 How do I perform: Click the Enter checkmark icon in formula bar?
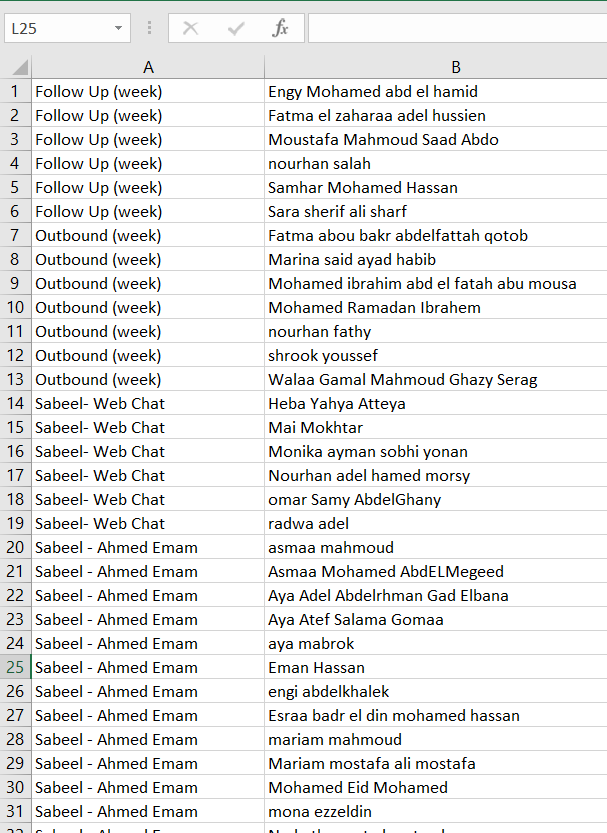click(x=236, y=28)
